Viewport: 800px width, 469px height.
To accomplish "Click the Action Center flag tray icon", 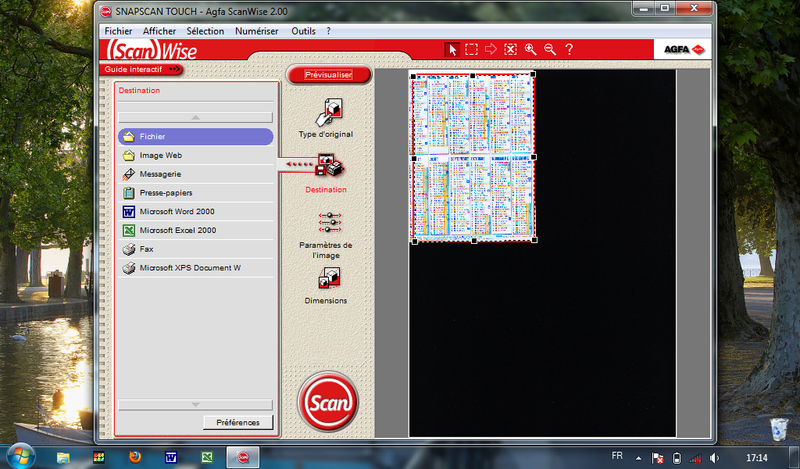I will [x=658, y=458].
